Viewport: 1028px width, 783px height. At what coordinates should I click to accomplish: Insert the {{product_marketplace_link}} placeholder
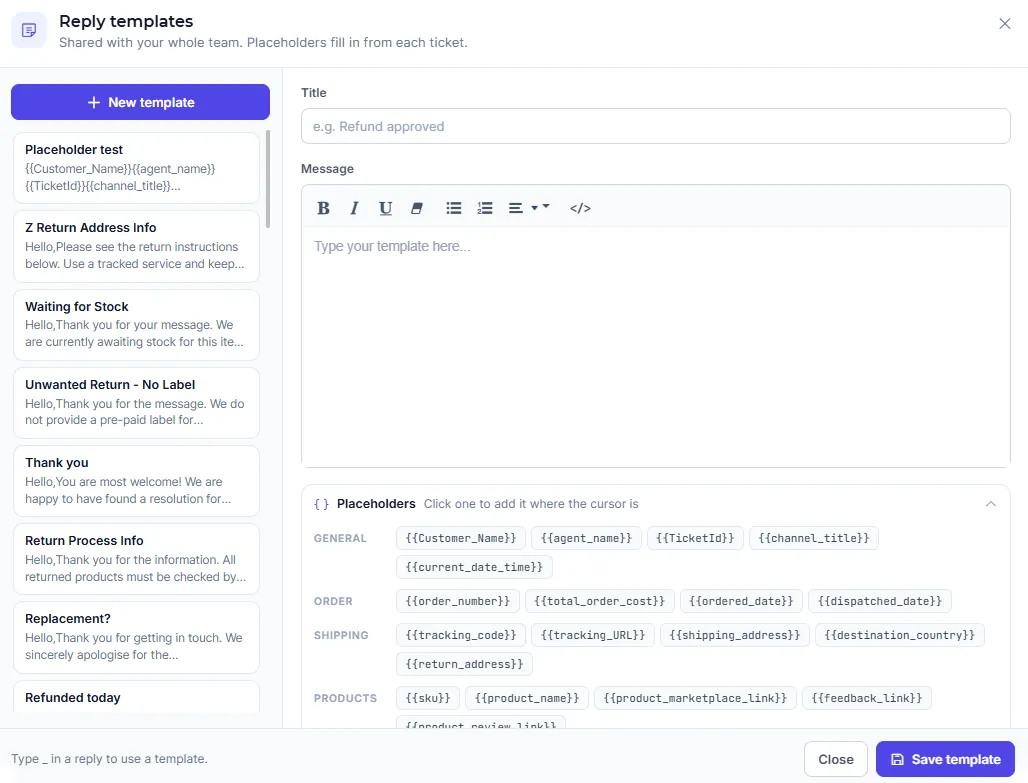695,698
